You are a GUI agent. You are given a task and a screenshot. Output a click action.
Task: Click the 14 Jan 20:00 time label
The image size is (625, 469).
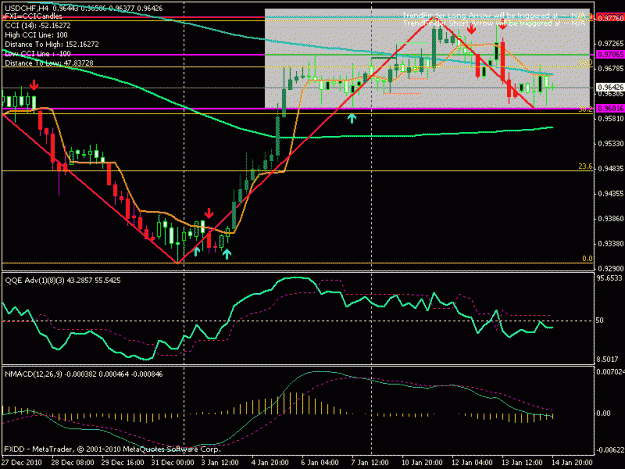[x=572, y=463]
